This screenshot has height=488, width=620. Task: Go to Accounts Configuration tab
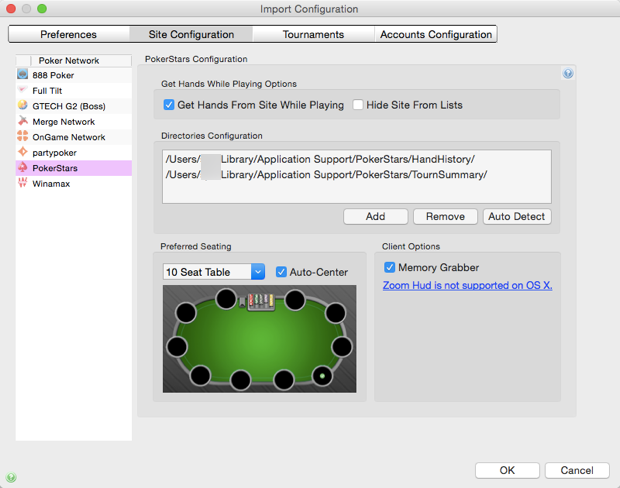(x=436, y=34)
